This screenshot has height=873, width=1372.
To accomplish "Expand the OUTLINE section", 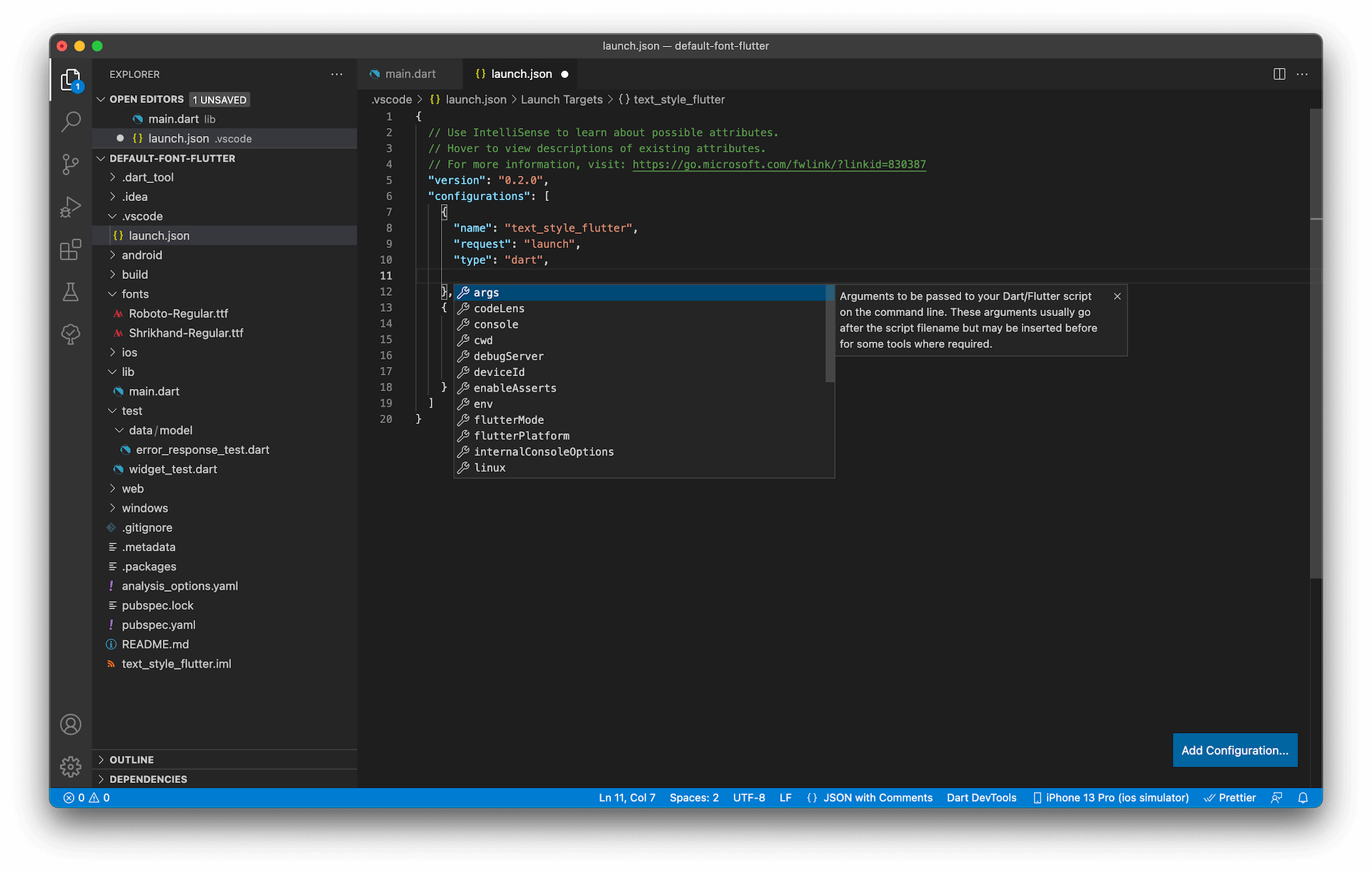I will click(131, 759).
